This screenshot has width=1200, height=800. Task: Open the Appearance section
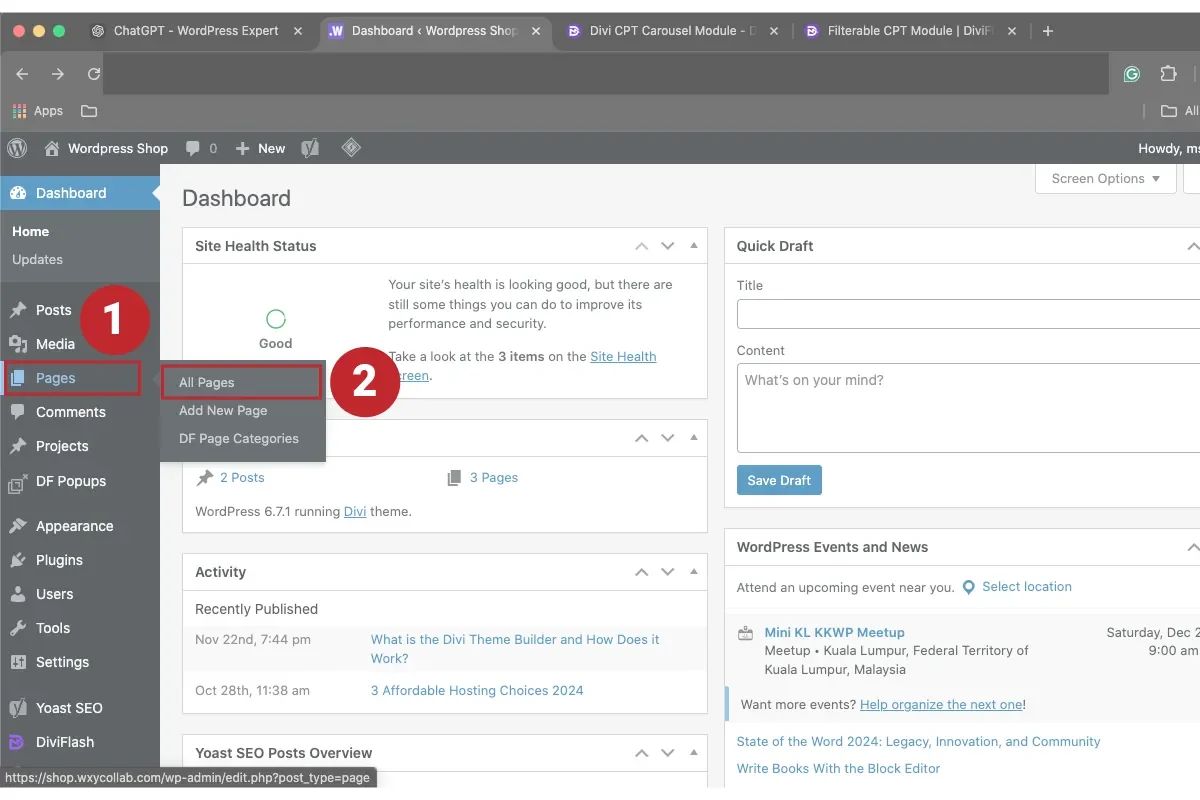click(x=75, y=525)
